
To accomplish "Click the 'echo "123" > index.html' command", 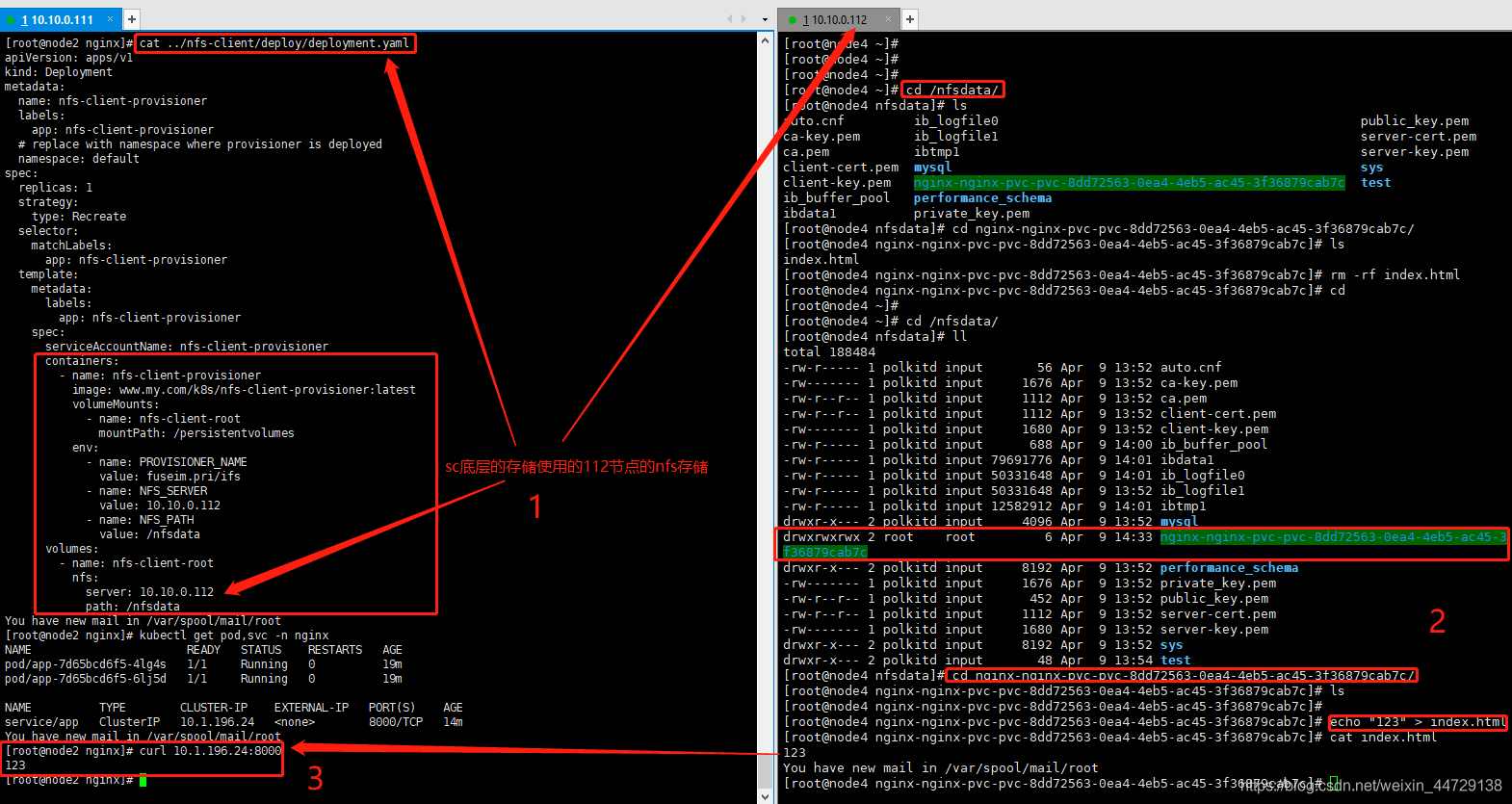I will point(1418,722).
